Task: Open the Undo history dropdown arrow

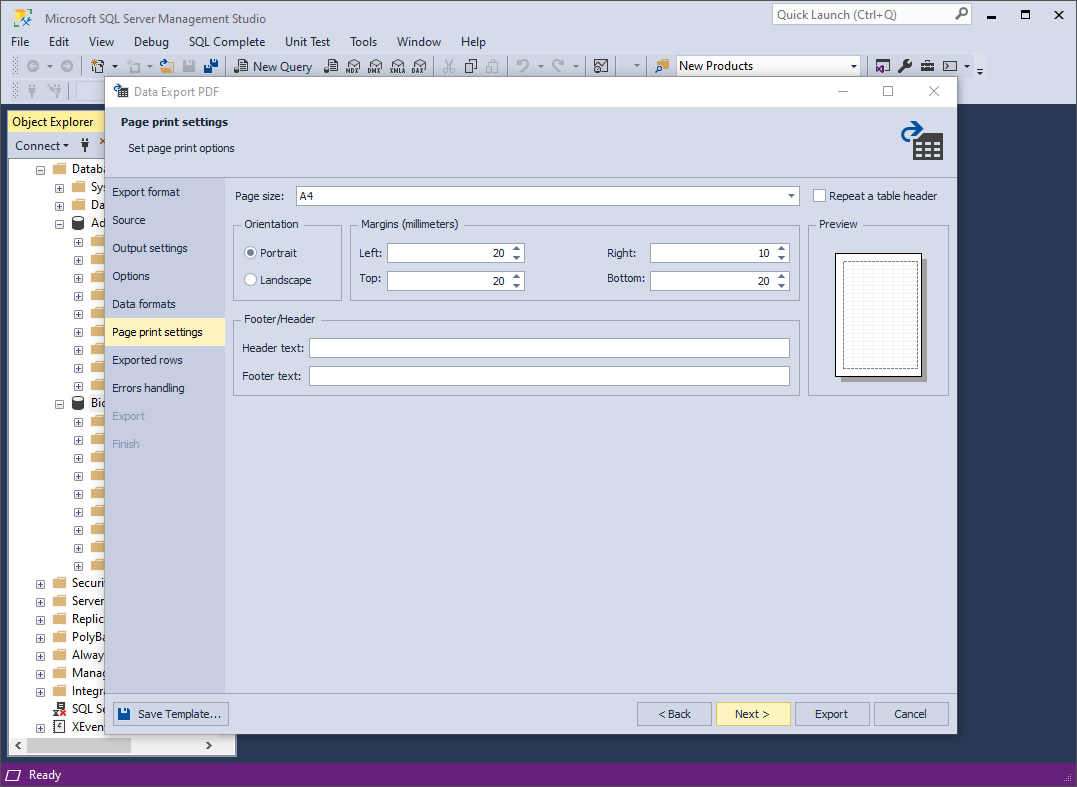Action: [541, 66]
